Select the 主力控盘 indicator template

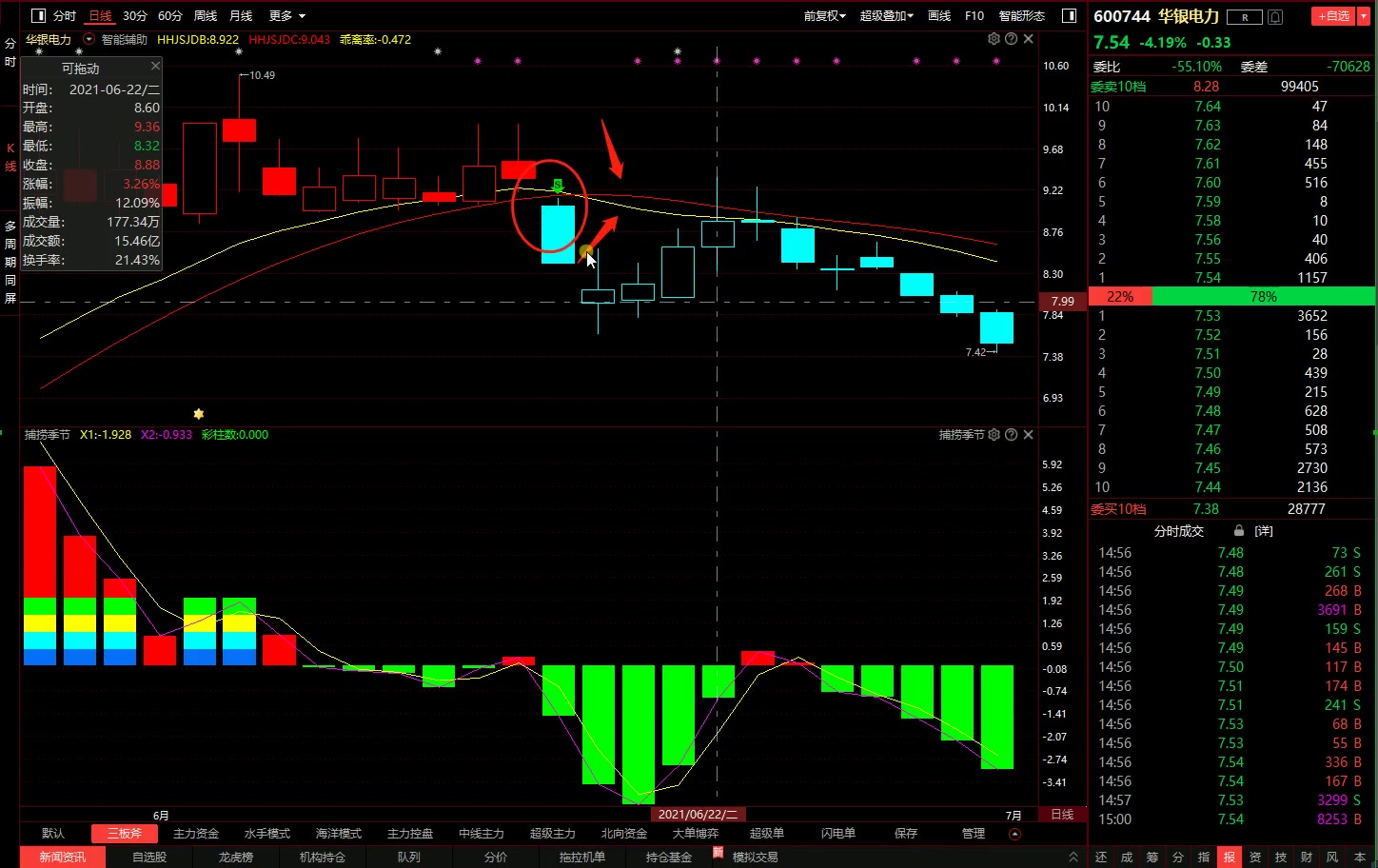pyautogui.click(x=410, y=834)
